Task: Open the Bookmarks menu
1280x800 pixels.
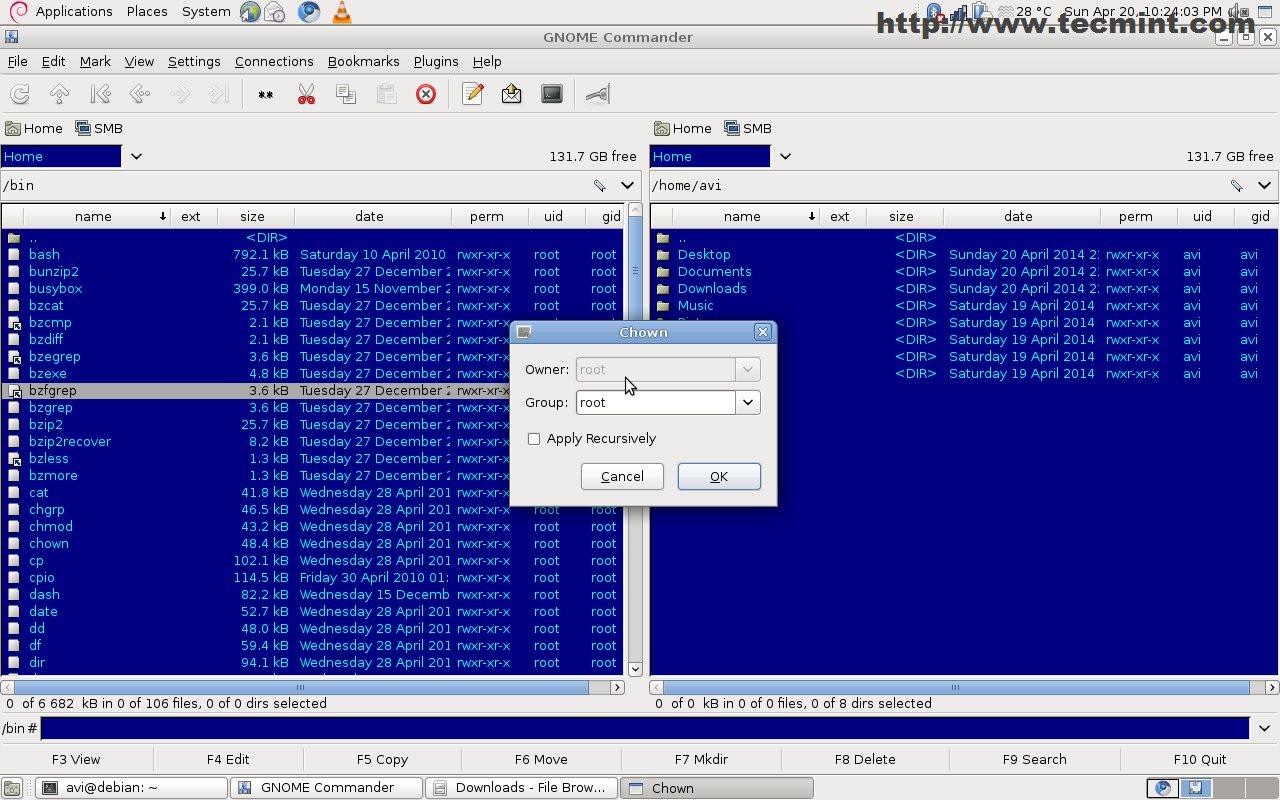Action: click(363, 61)
